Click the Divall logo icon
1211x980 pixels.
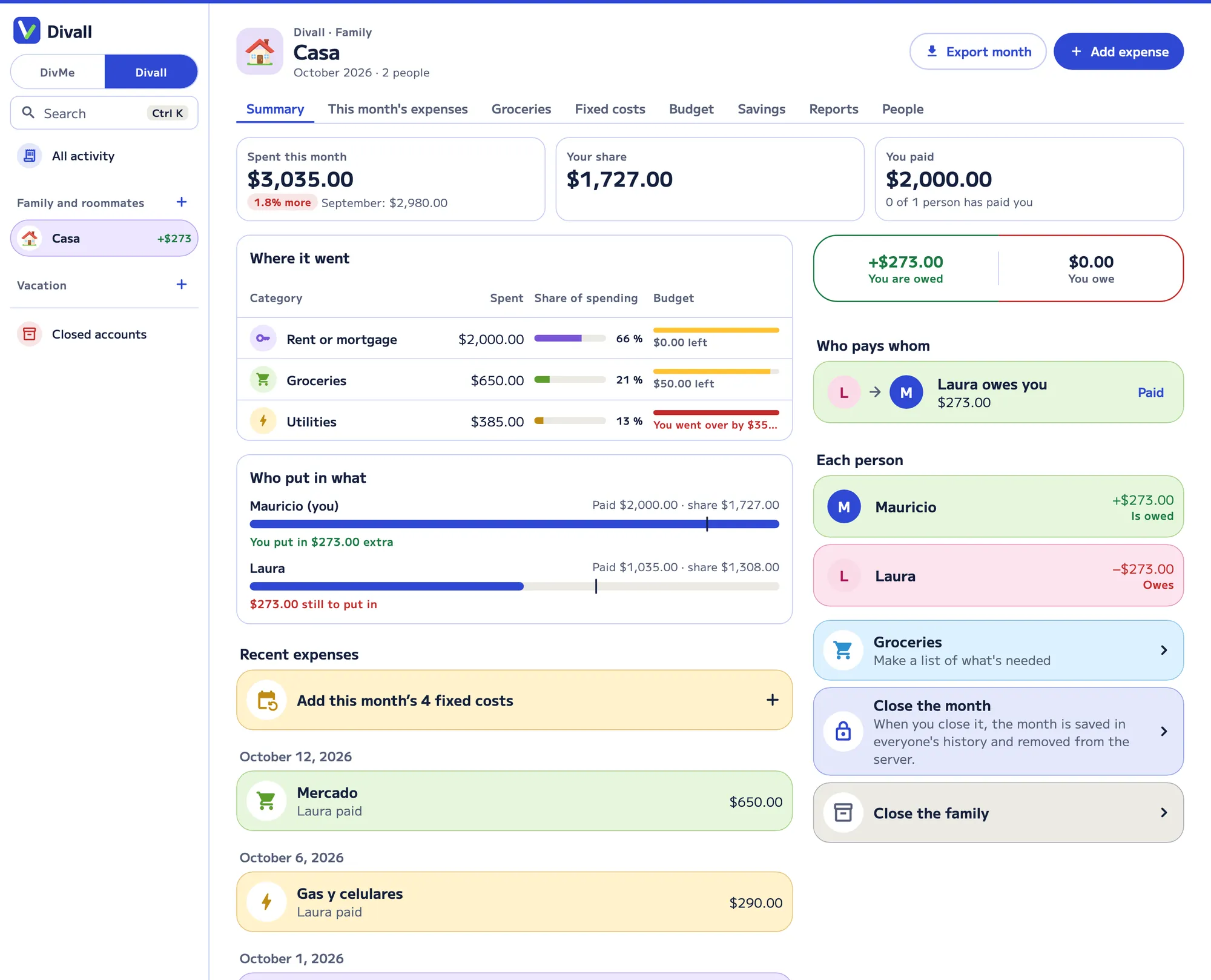(27, 31)
